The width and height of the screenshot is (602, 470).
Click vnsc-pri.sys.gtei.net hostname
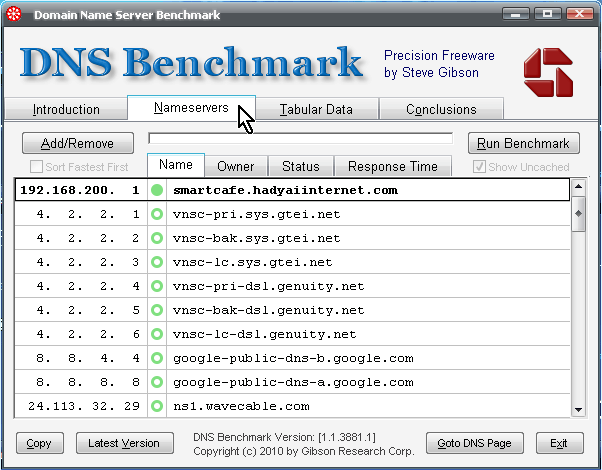tap(256, 214)
